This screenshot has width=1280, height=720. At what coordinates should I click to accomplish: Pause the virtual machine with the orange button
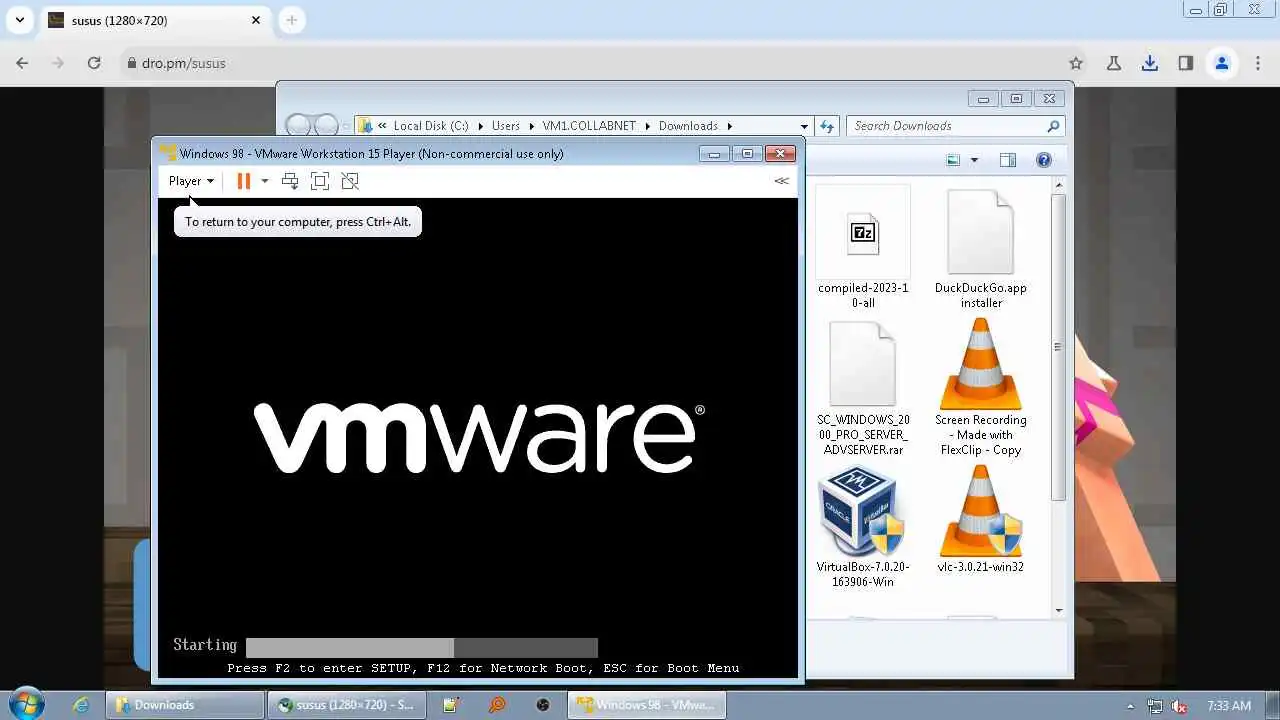click(x=243, y=181)
